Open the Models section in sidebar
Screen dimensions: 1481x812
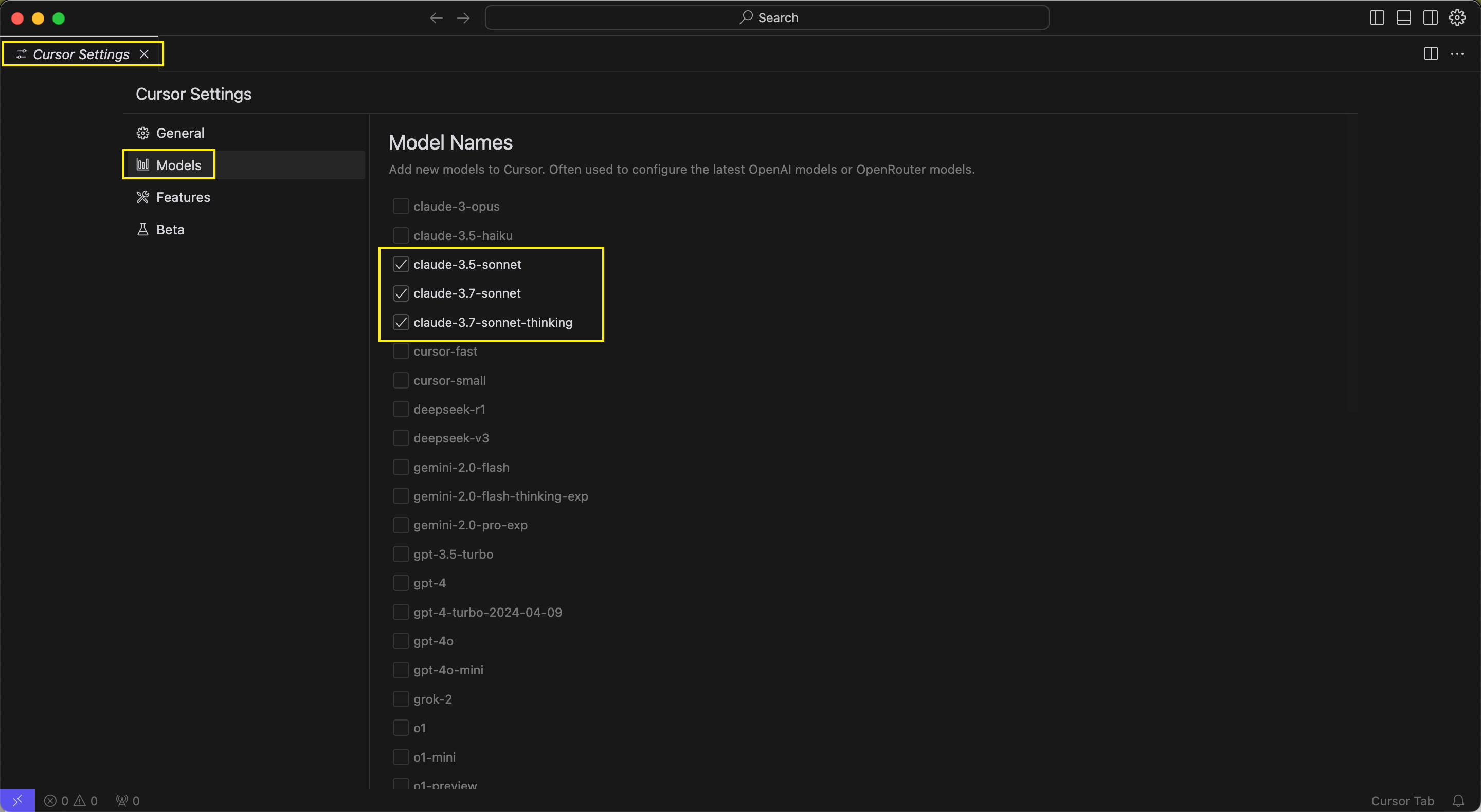click(x=178, y=164)
